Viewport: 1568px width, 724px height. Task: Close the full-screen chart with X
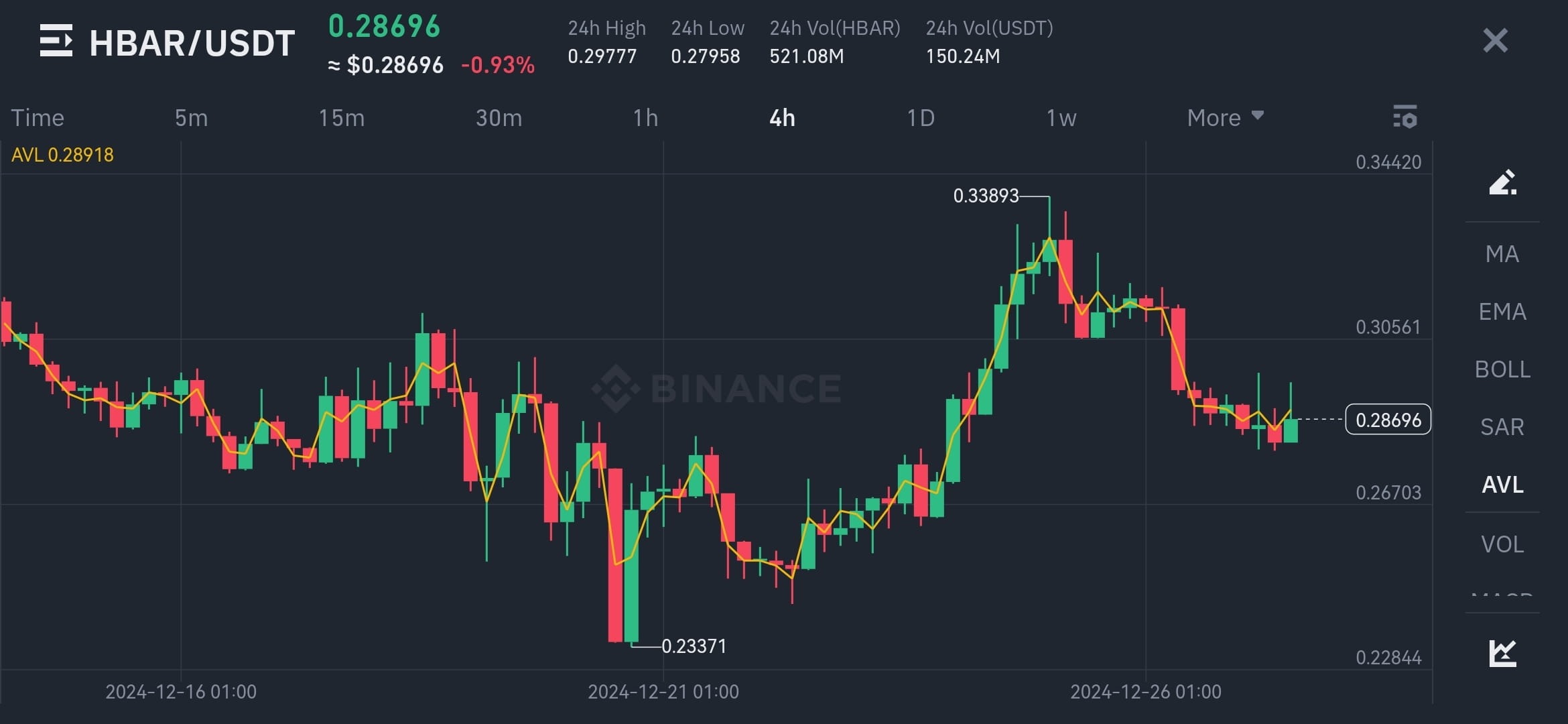(x=1495, y=41)
